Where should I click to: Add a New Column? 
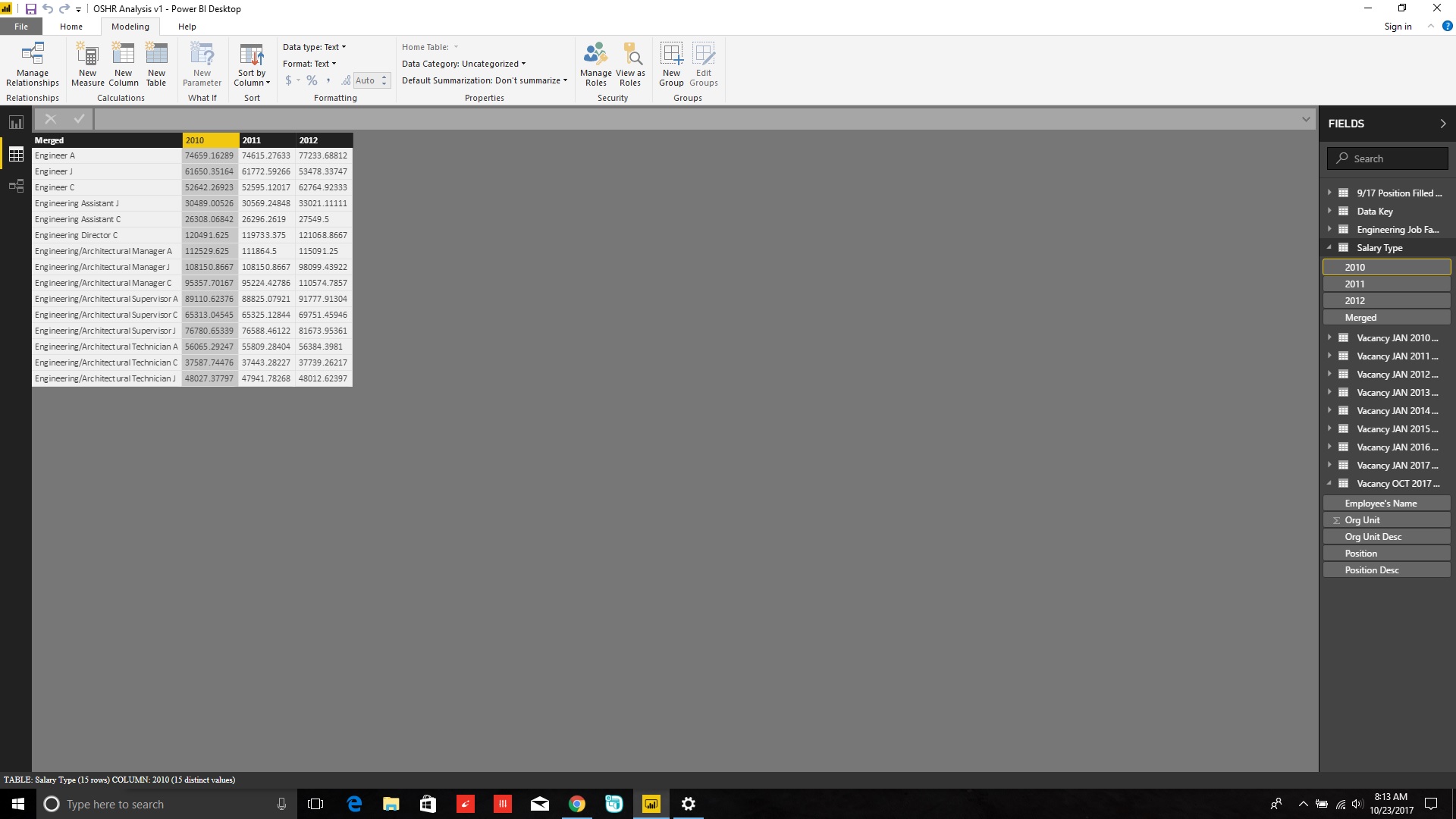coord(123,64)
